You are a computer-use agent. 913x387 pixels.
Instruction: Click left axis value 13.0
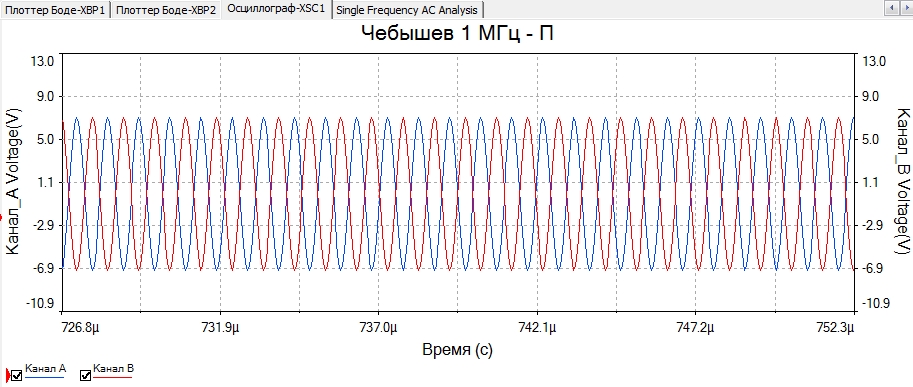[43, 61]
